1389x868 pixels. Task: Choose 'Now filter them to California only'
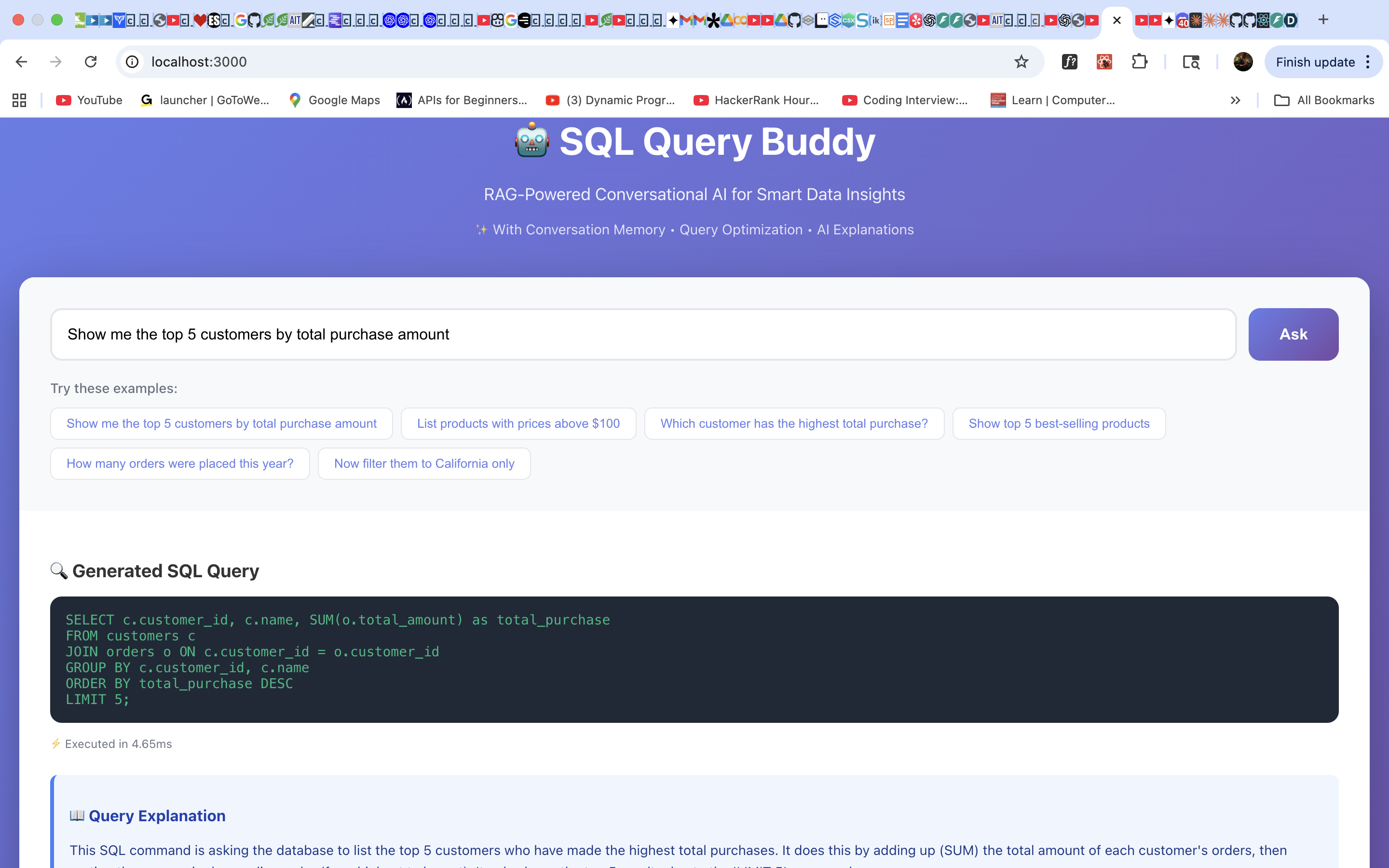(x=424, y=464)
